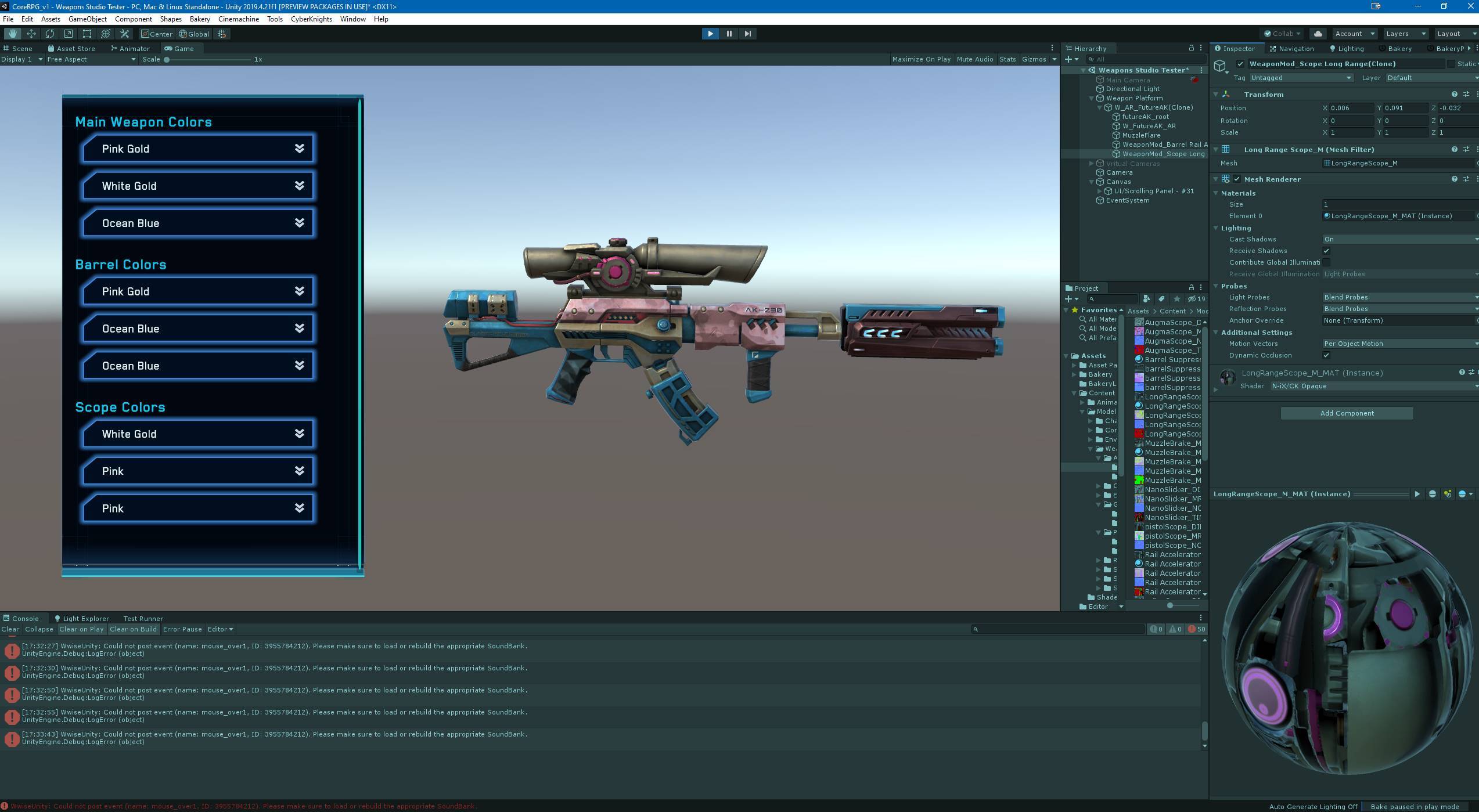Viewport: 1479px width, 812px height.
Task: Open the Free Aspect dropdown
Action: (x=91, y=59)
